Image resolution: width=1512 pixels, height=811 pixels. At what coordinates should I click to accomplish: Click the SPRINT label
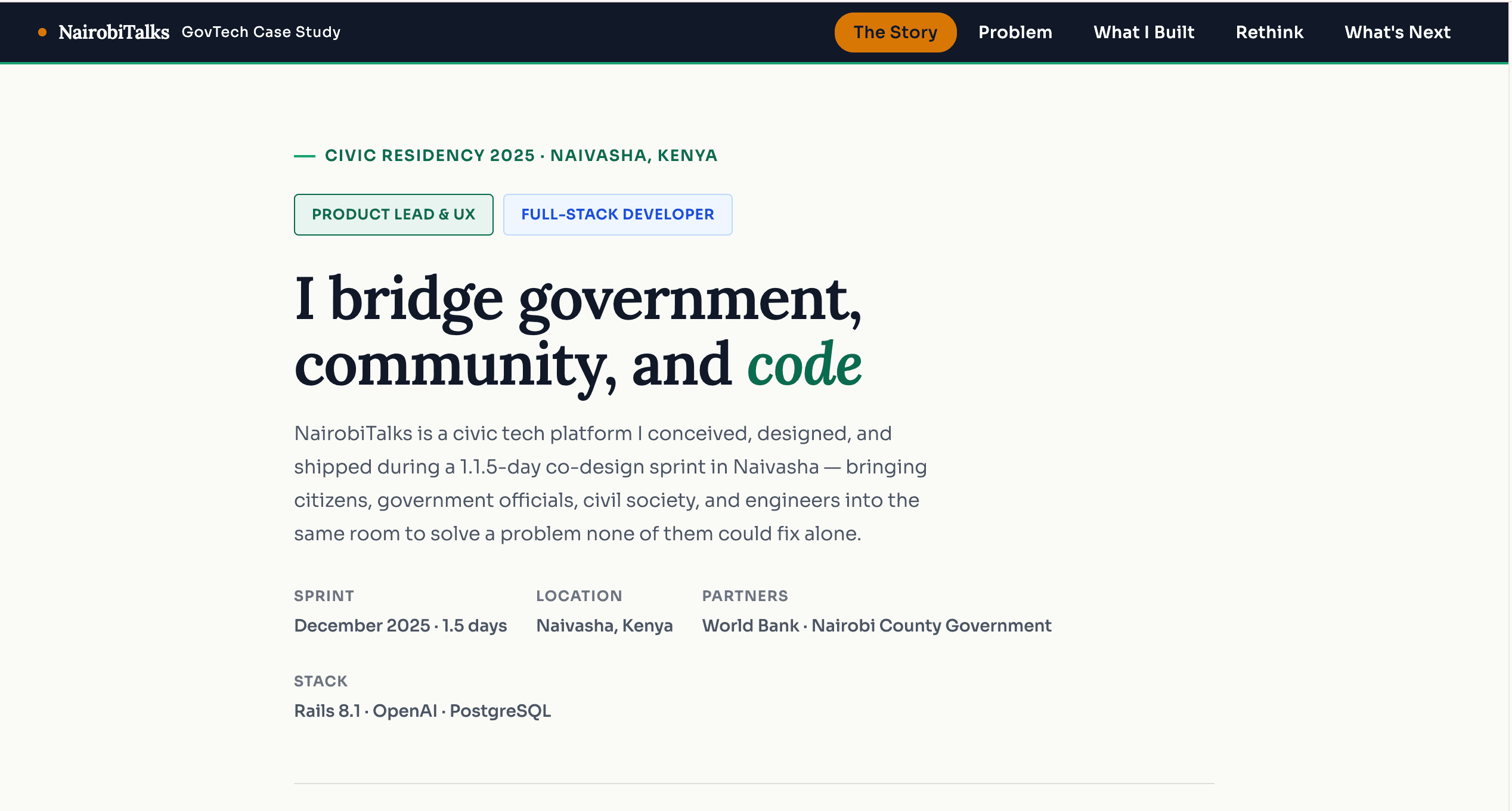tap(324, 596)
